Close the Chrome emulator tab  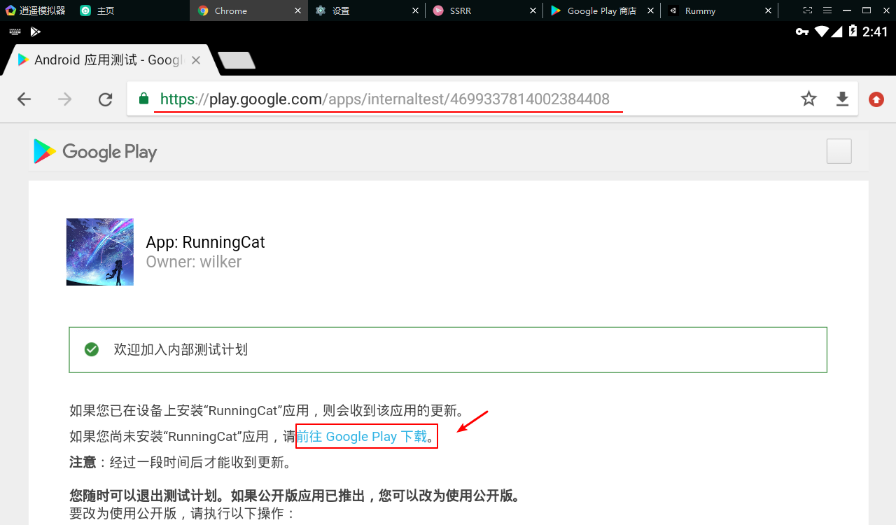click(298, 10)
